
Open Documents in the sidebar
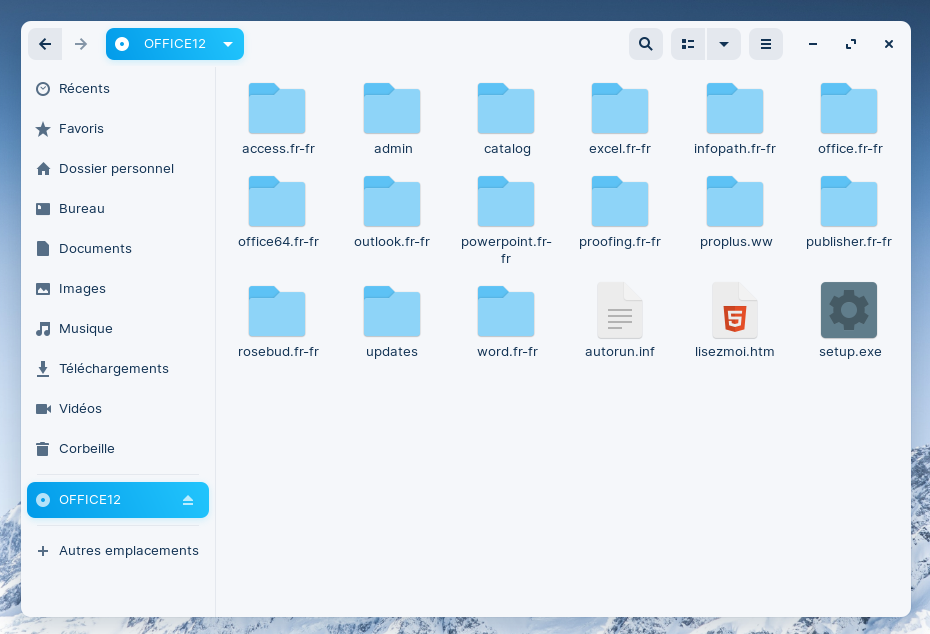pos(118,248)
